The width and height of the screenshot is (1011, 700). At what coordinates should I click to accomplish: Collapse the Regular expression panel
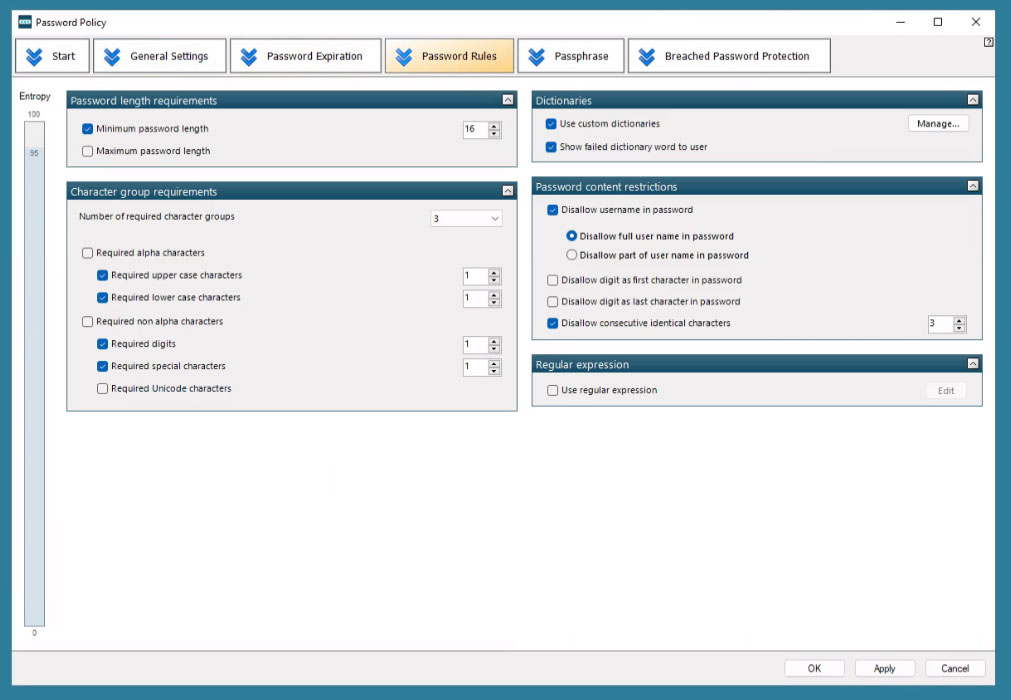tap(973, 364)
